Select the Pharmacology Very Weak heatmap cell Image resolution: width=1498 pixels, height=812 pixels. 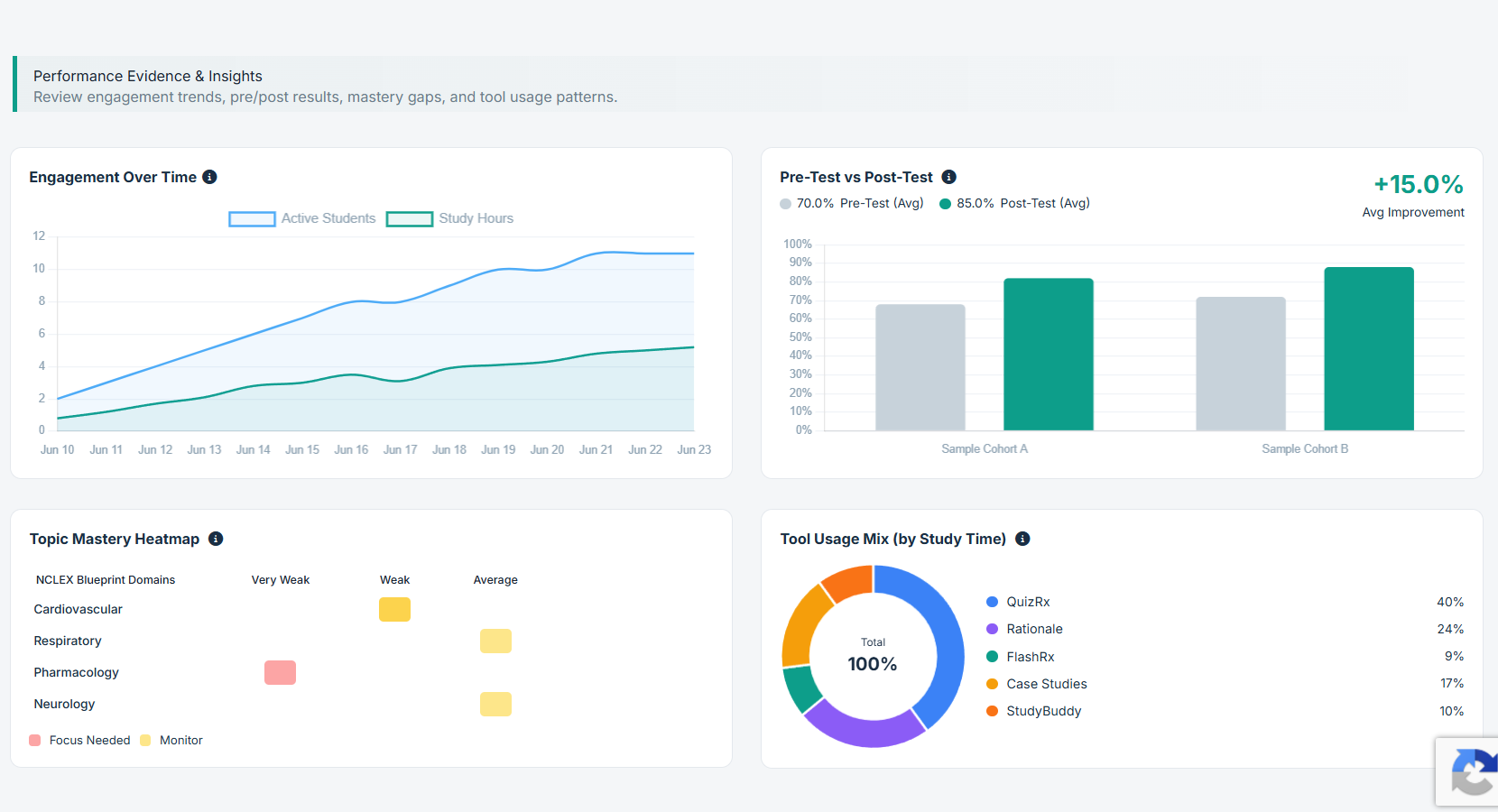click(280, 673)
